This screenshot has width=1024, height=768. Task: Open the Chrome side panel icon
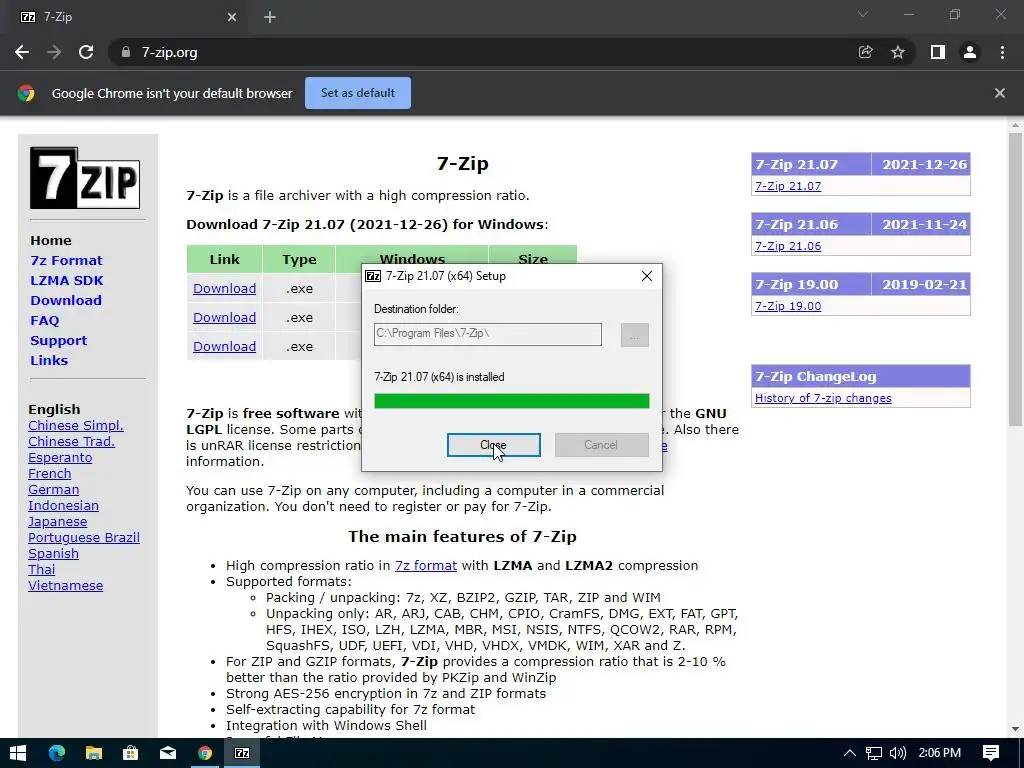(x=938, y=52)
